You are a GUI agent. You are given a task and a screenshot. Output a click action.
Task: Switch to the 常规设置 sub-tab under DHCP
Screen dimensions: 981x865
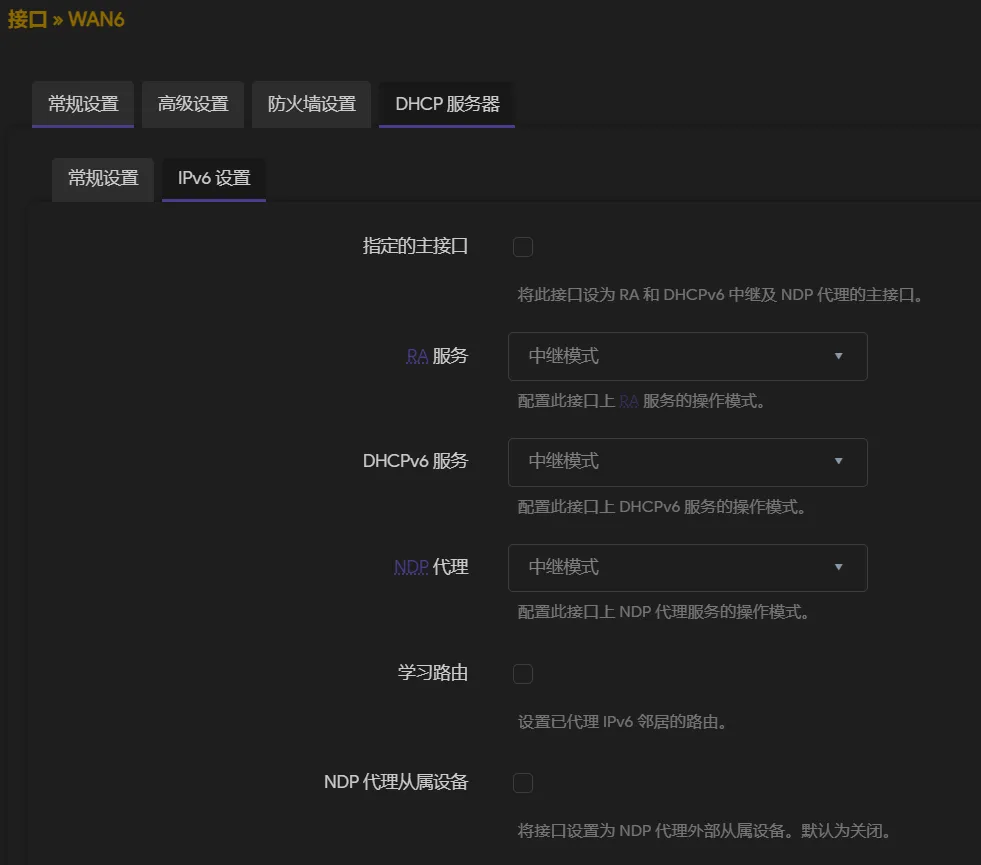pos(103,179)
